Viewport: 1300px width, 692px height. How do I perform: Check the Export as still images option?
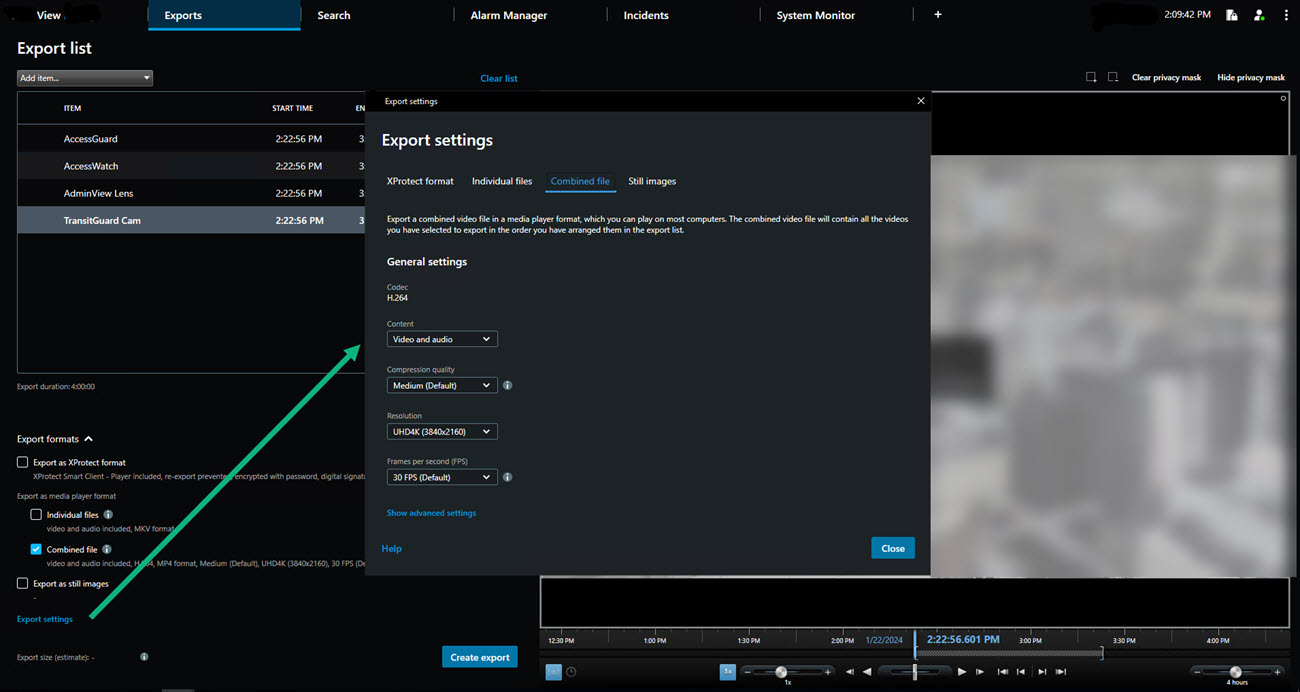(x=22, y=583)
